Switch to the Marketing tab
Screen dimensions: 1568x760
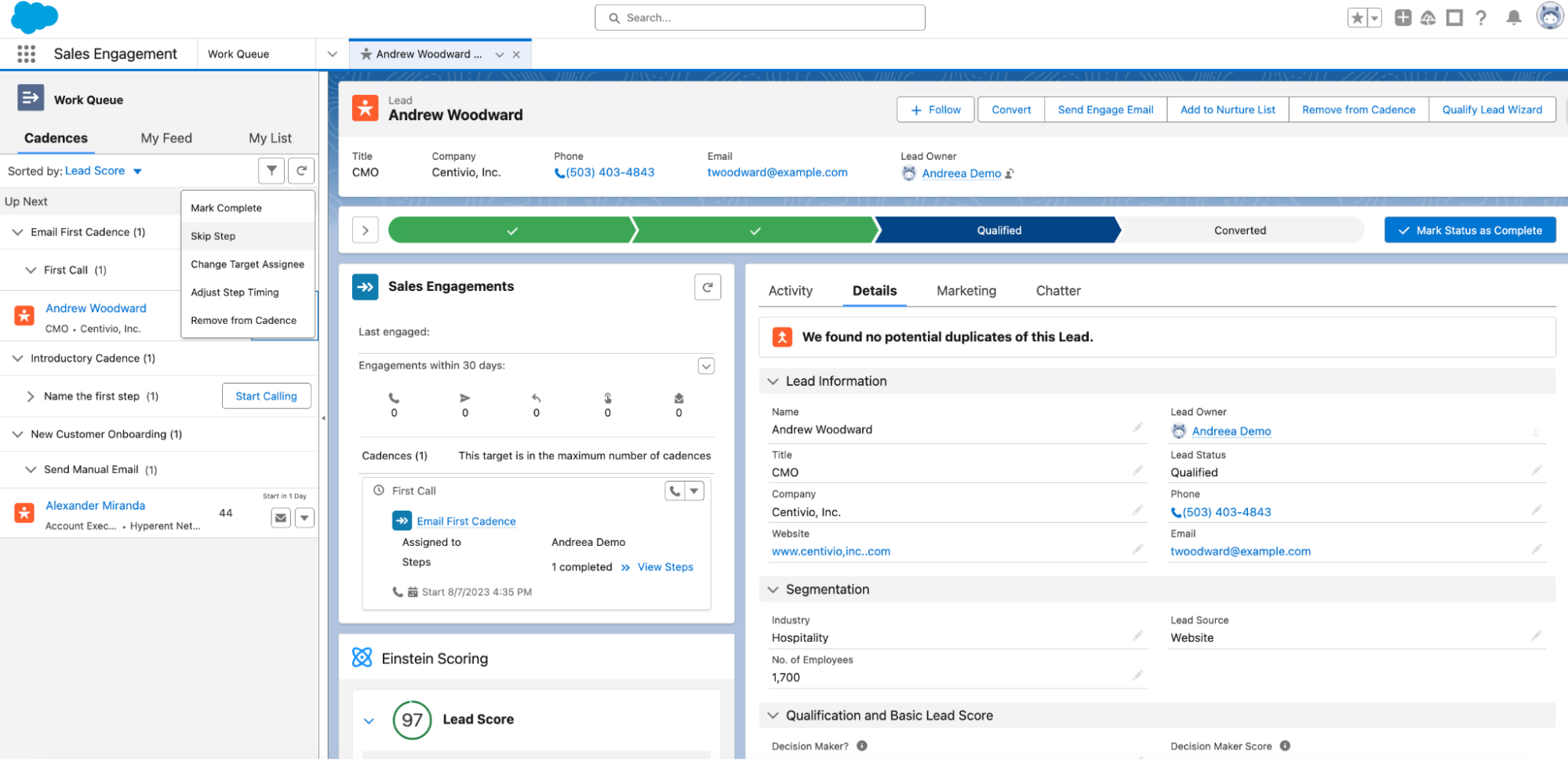tap(966, 291)
